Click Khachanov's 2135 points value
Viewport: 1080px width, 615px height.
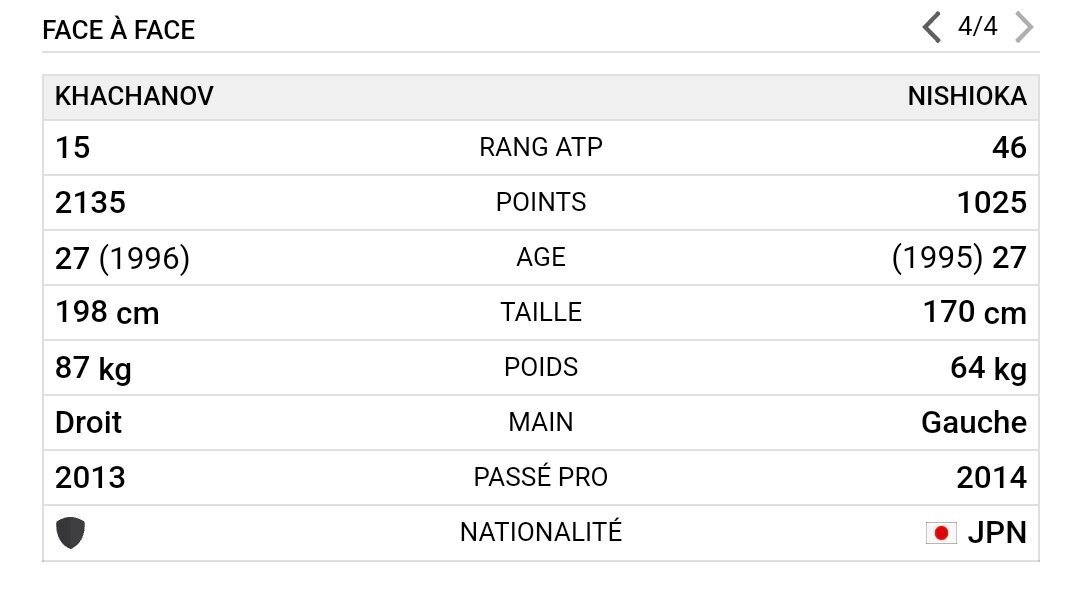(x=90, y=203)
